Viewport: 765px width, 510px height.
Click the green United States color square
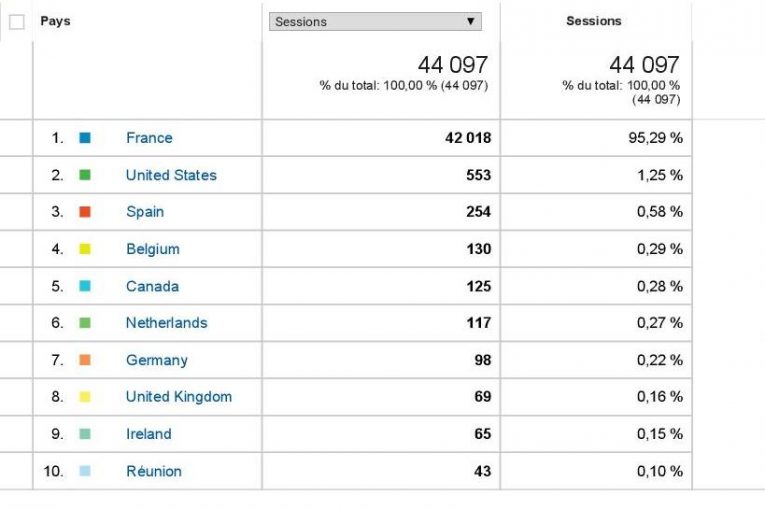tap(85, 175)
